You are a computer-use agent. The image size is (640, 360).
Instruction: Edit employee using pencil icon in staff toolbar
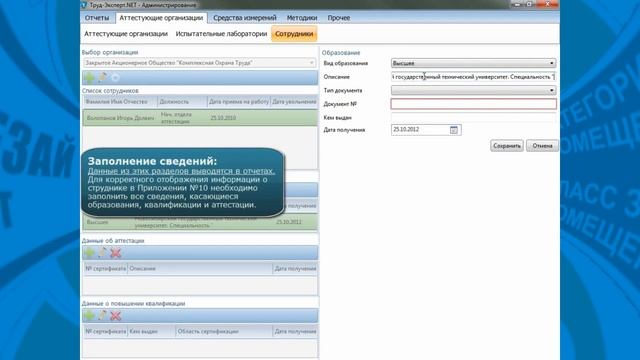point(102,77)
